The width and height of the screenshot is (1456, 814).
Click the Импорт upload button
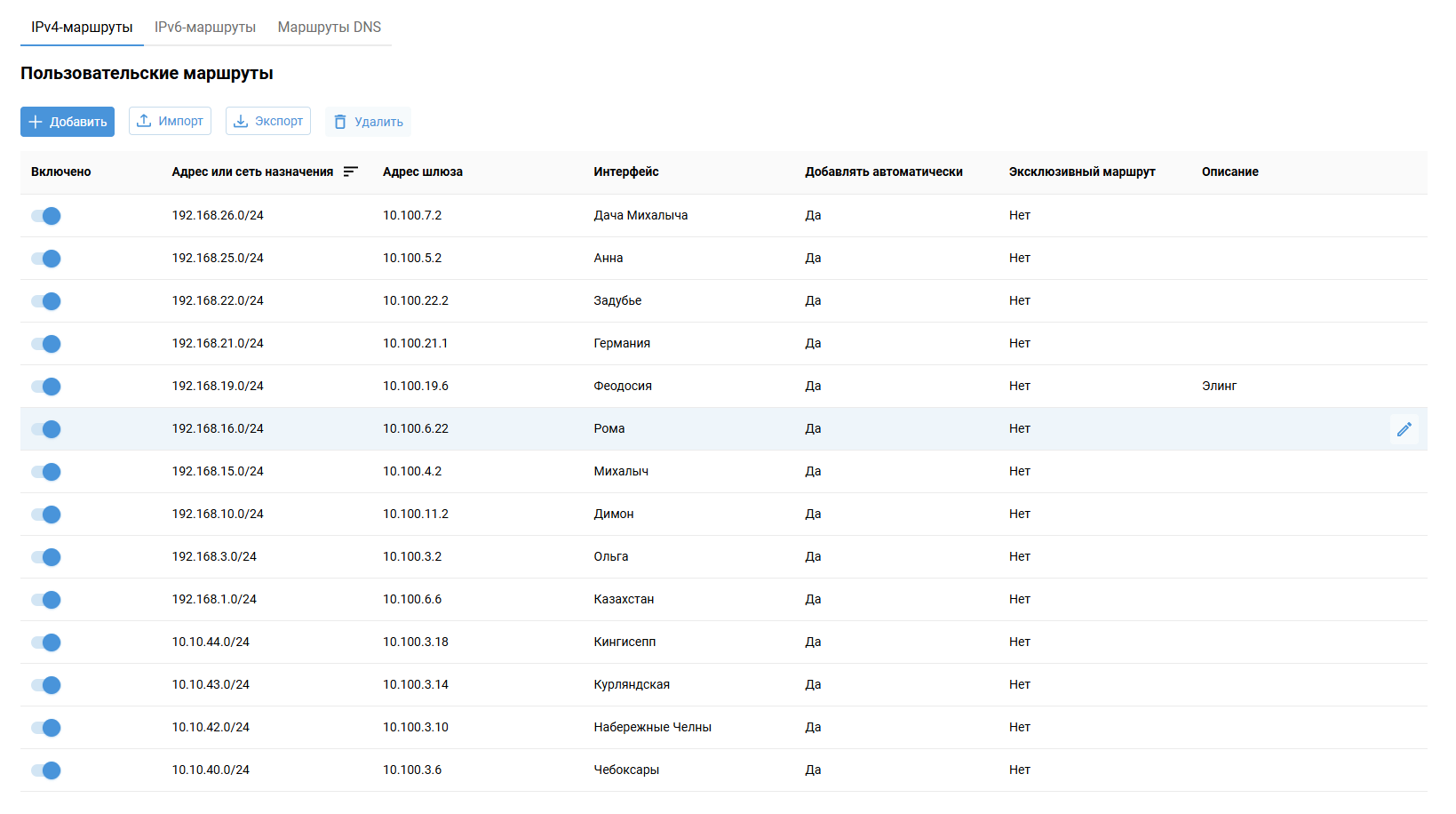[170, 121]
